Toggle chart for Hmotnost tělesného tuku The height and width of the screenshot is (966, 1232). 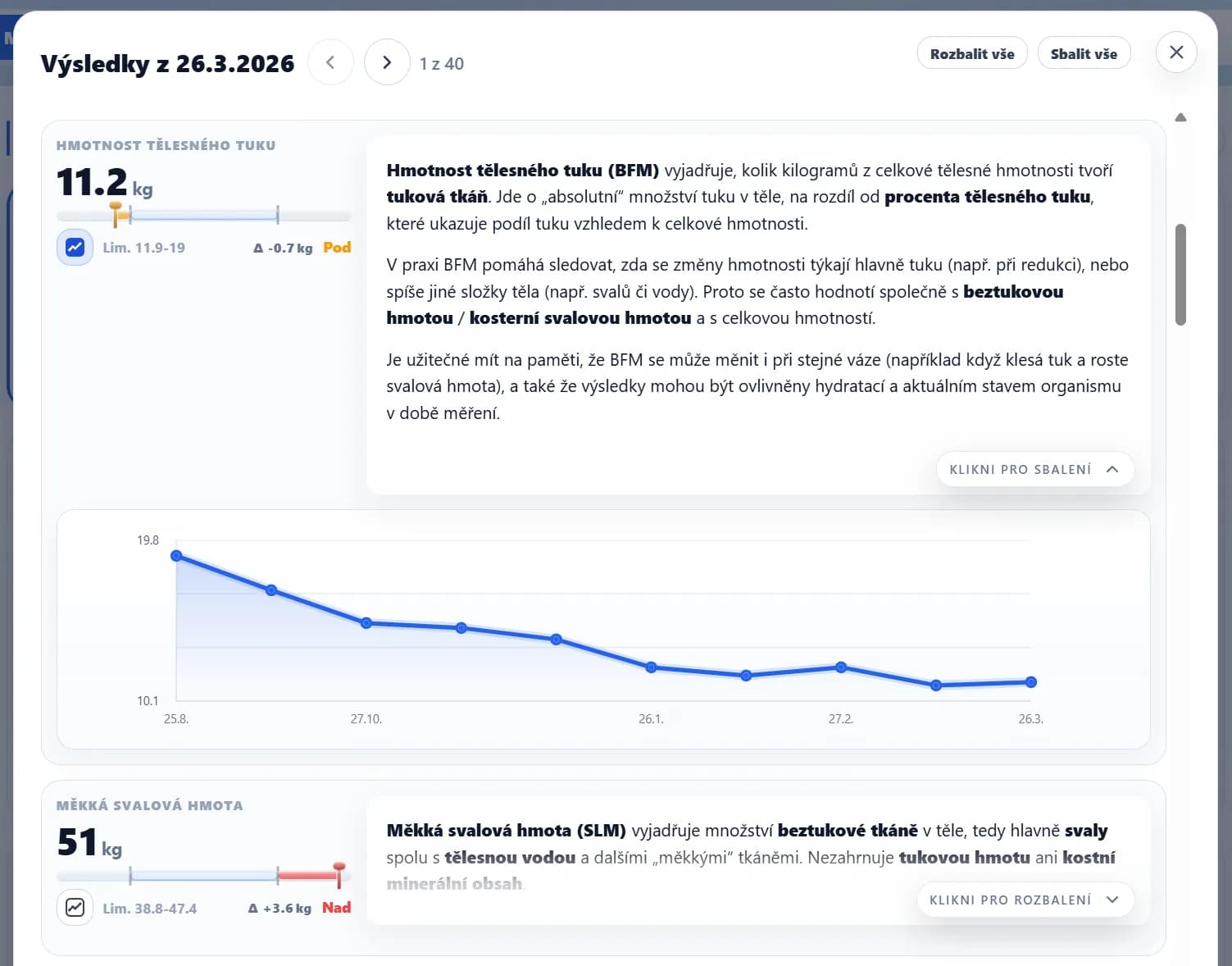pyautogui.click(x=75, y=247)
